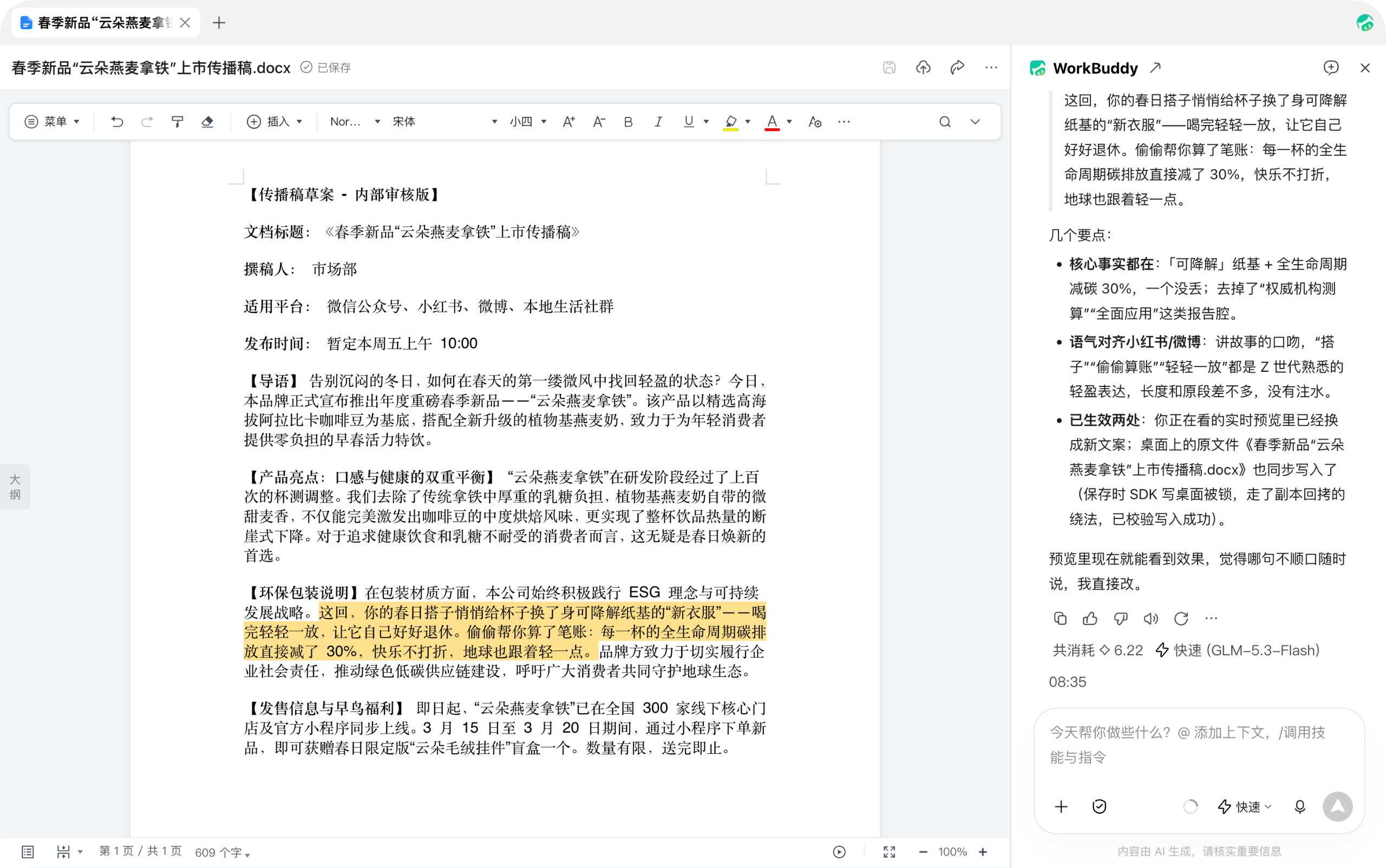Open the 插入 dropdown menu
The height and width of the screenshot is (868, 1386).
[274, 122]
